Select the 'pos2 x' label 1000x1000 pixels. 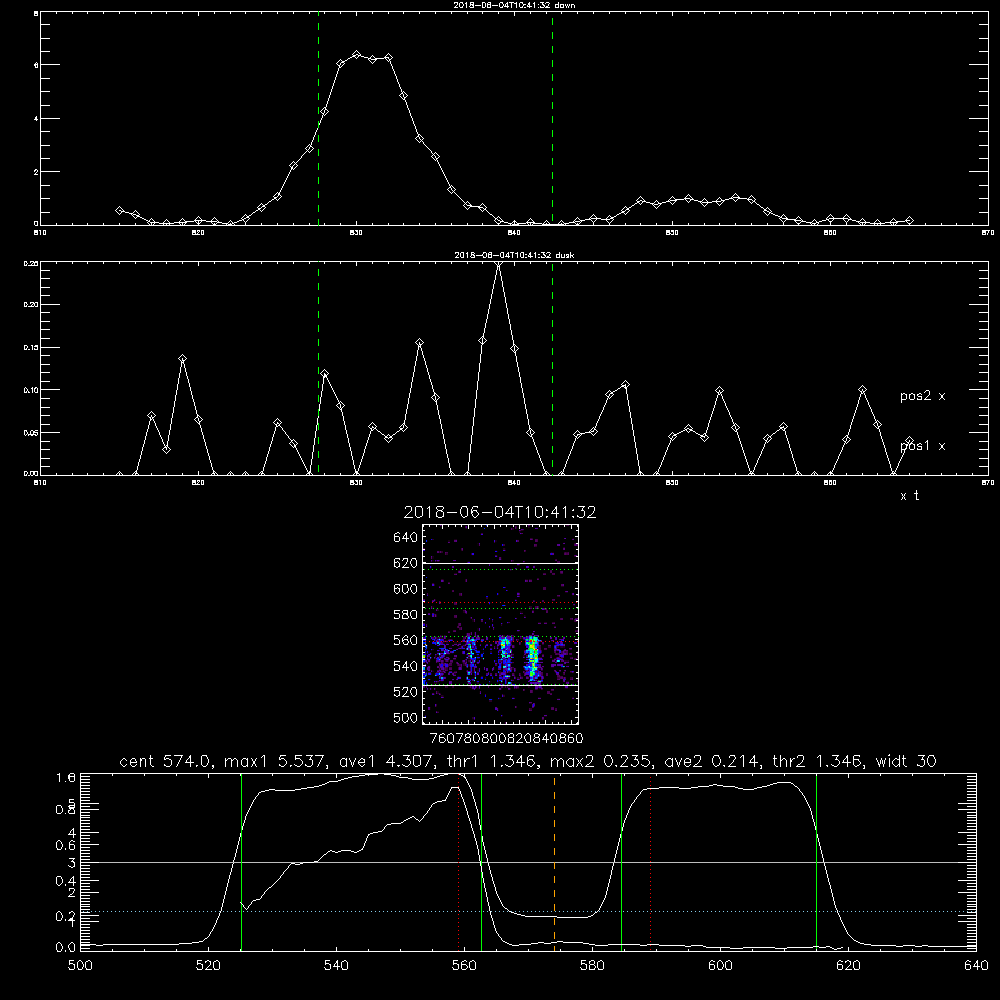[922, 396]
